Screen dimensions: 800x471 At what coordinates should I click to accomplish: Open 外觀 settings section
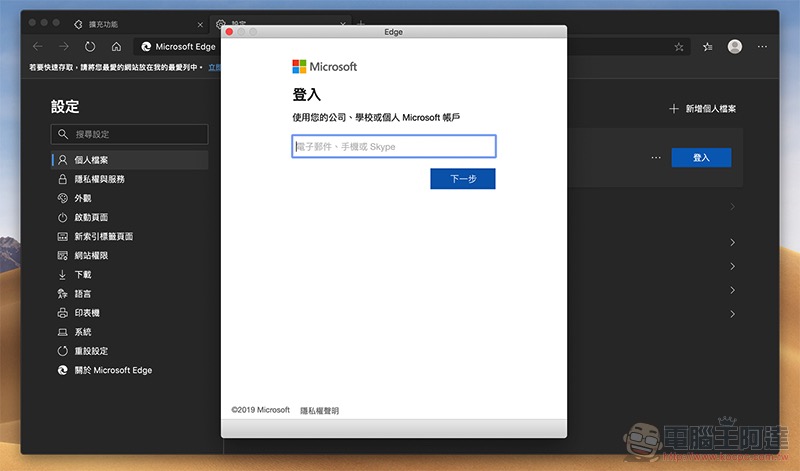pyautogui.click(x=84, y=198)
